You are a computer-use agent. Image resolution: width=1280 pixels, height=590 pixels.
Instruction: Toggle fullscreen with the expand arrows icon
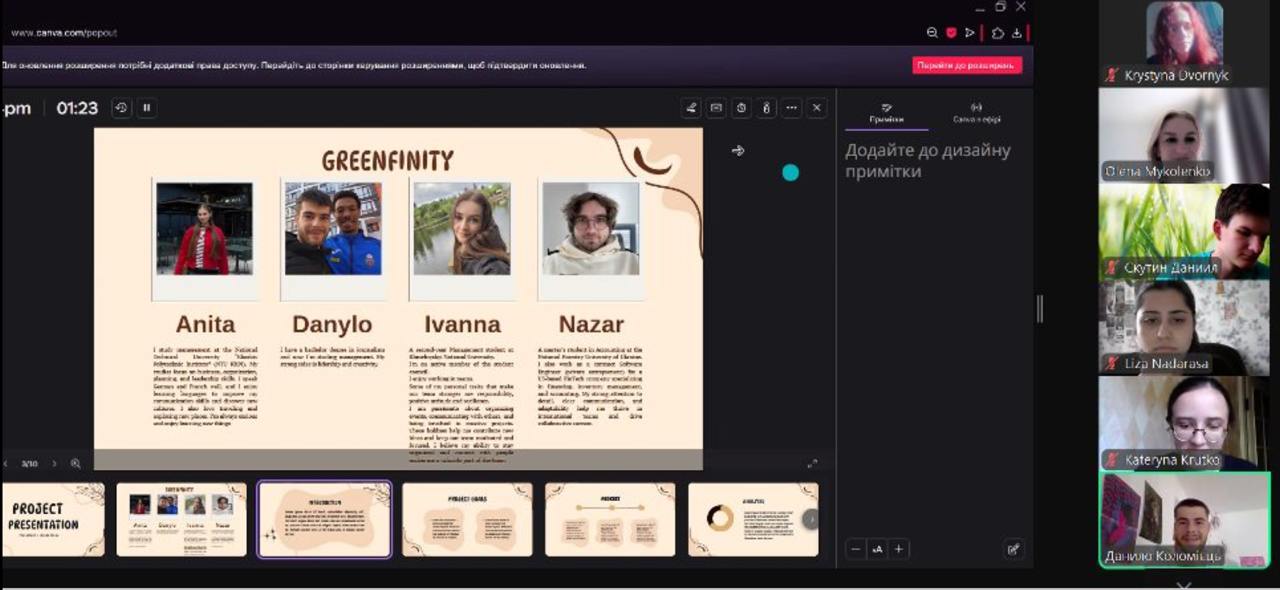812,464
